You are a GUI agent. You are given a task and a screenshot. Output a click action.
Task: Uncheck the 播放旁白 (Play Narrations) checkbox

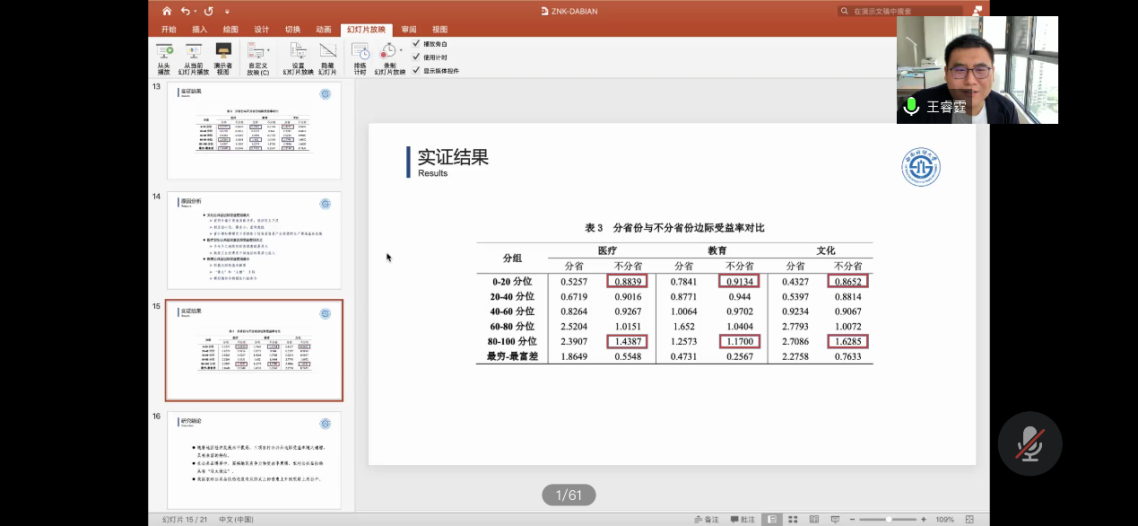pyautogui.click(x=416, y=44)
